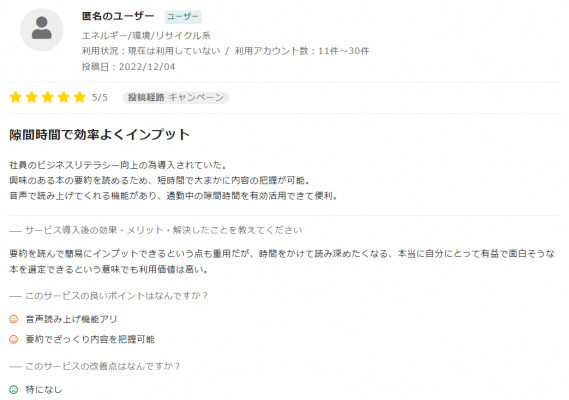Click the エネルギー/環境/リサイクル系 industry text
This screenshot has width=569, height=400.
pyautogui.click(x=146, y=36)
